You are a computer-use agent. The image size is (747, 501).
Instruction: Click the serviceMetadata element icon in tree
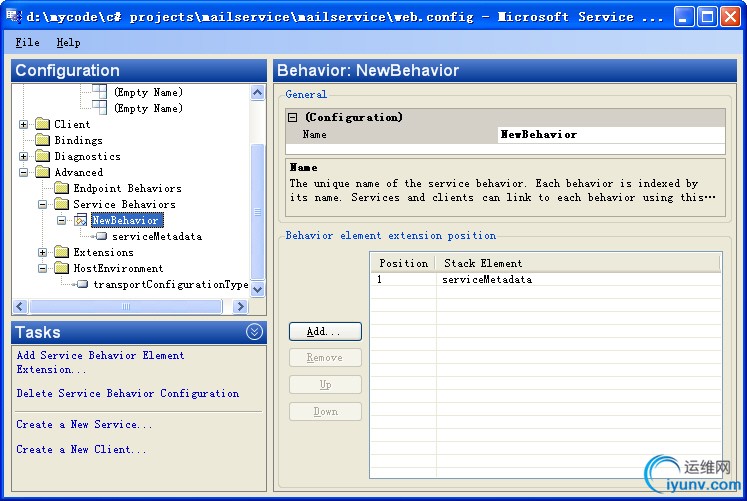101,236
